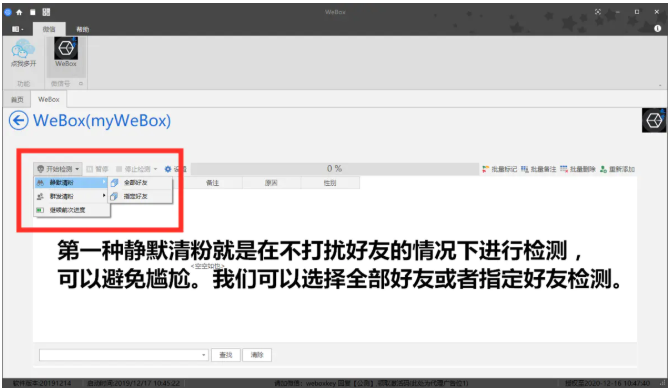The image size is (672, 391).
Task: Click the 0 % progress bar
Action: pyautogui.click(x=335, y=169)
